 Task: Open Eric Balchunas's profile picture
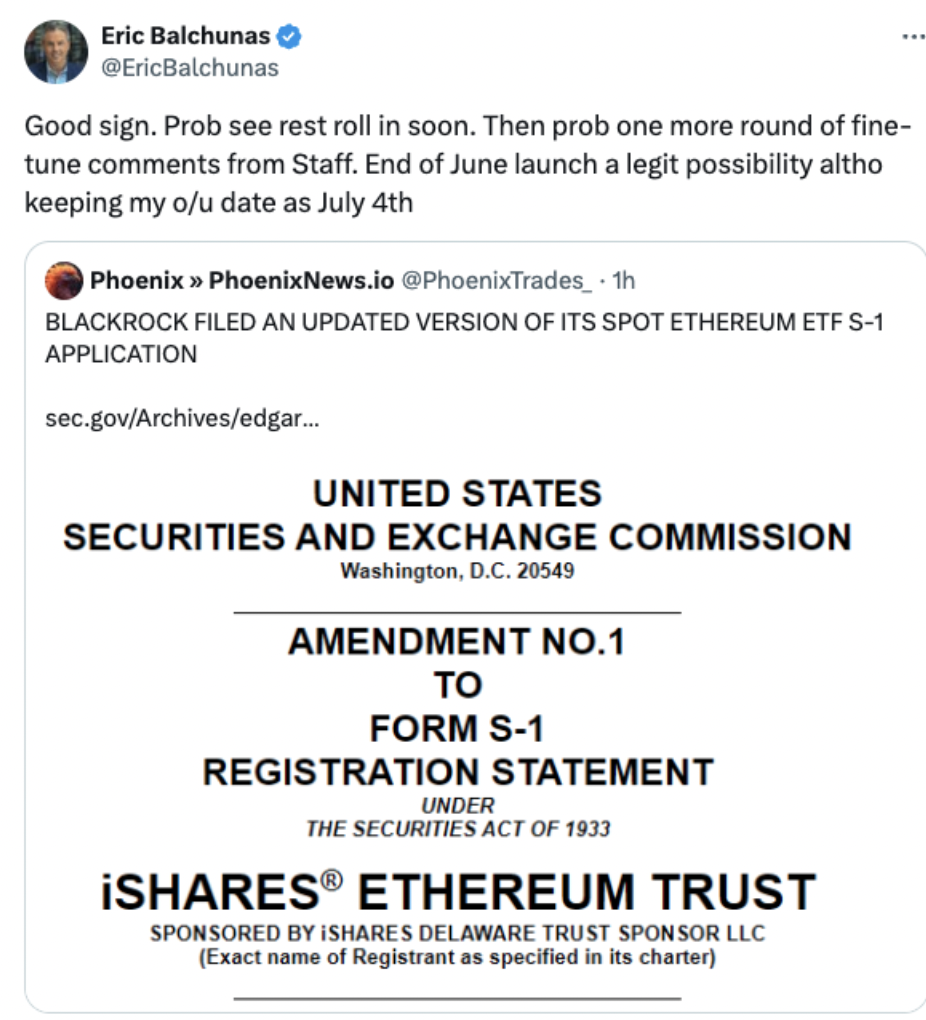(56, 51)
